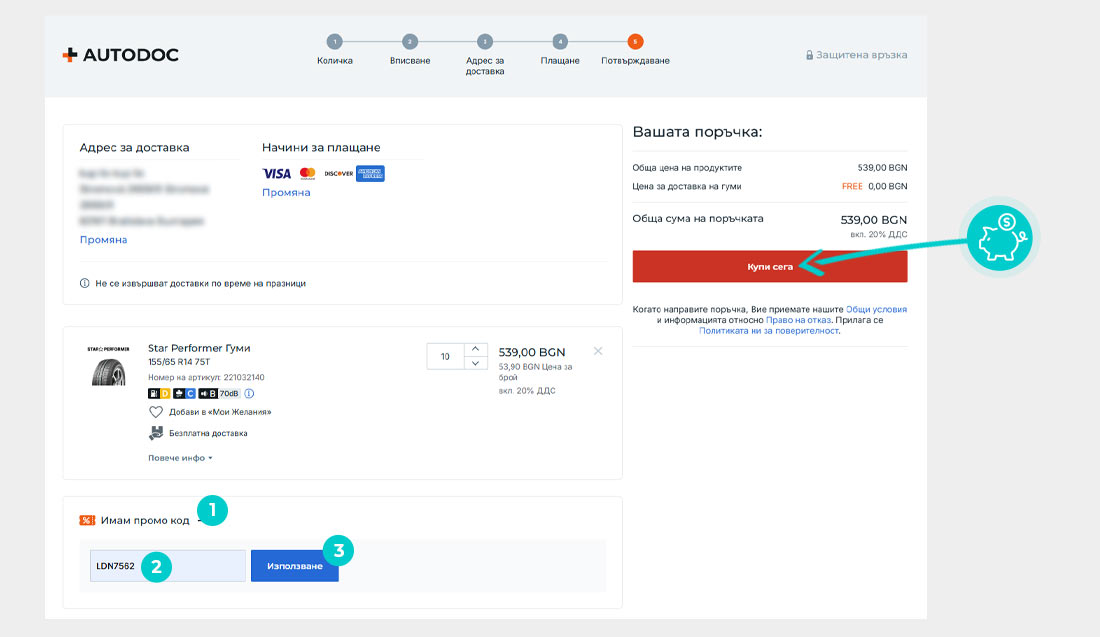This screenshot has height=637, width=1100.
Task: Remove Star Performer tire with X icon
Action: tap(598, 351)
